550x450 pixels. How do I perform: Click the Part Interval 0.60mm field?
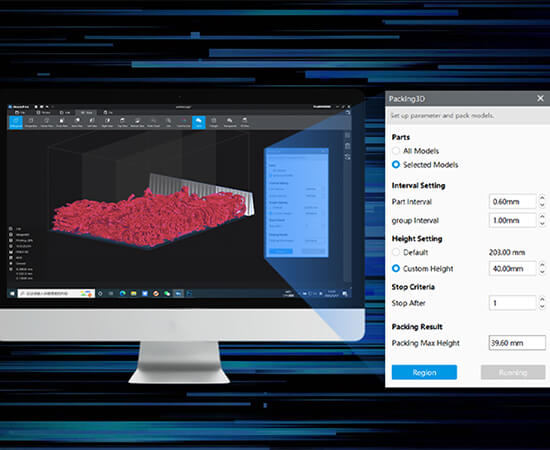512,202
